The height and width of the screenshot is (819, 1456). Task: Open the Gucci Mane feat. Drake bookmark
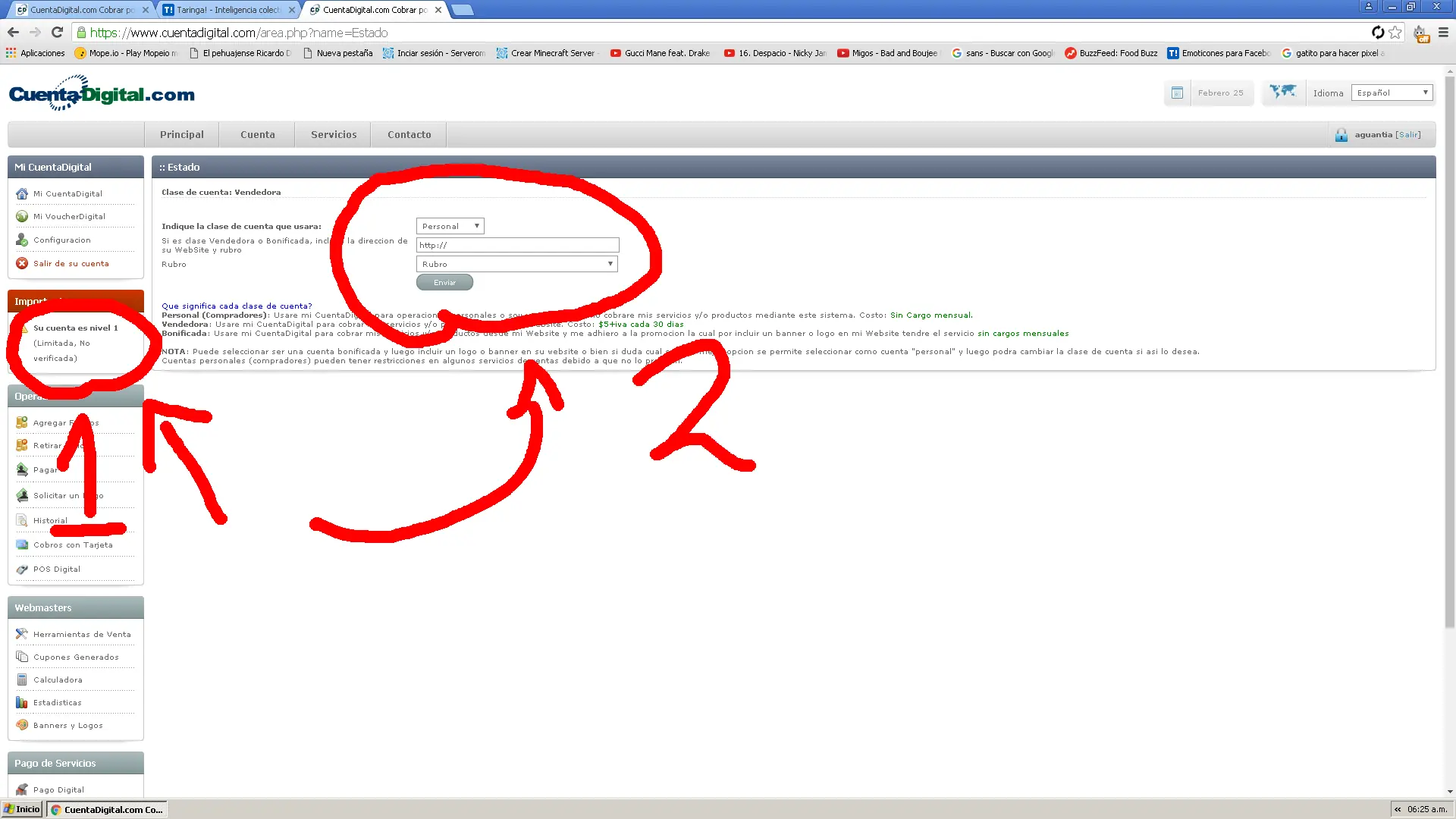coord(661,53)
